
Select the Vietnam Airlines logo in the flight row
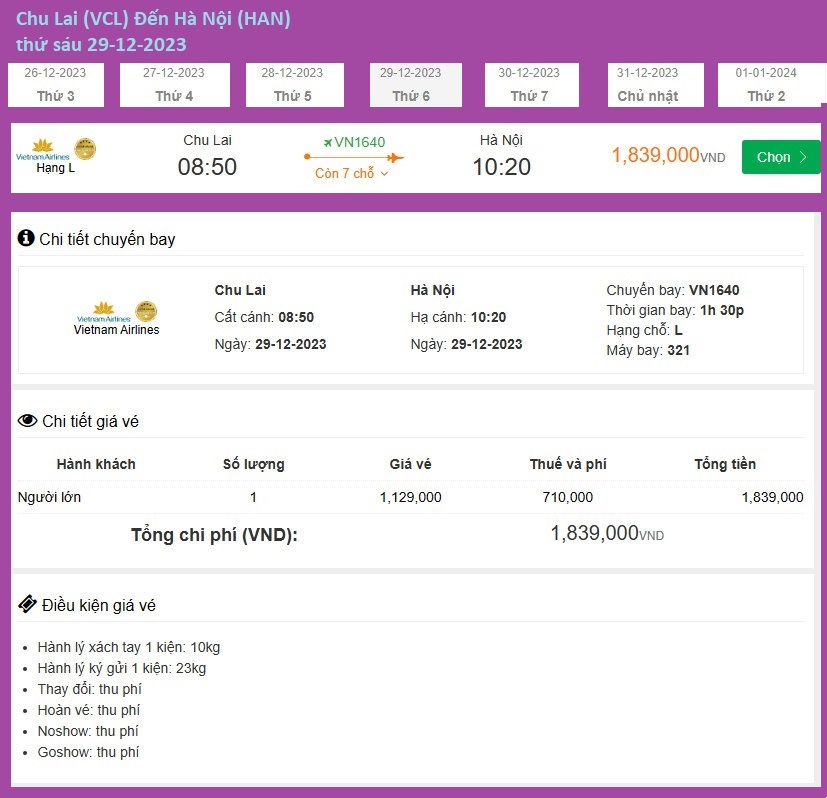[x=41, y=150]
